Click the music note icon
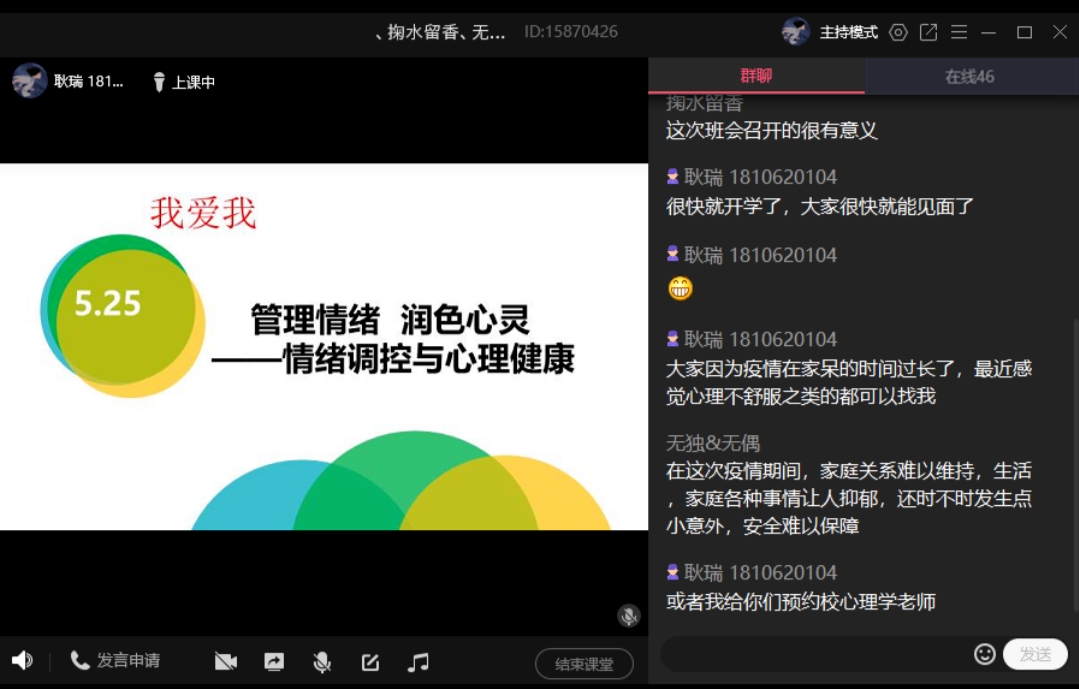 (x=418, y=662)
